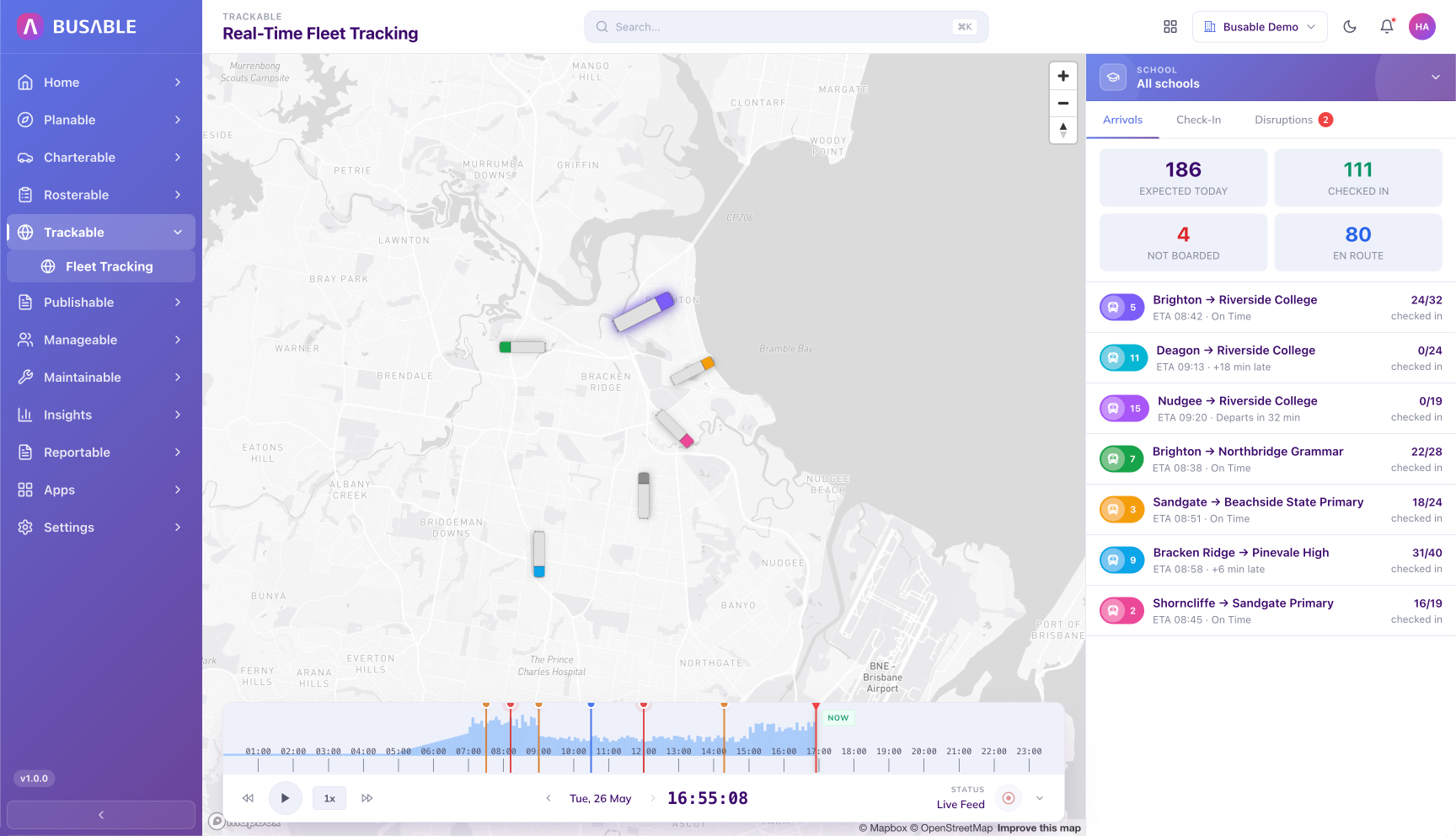Collapse the Trackable menu chevron
Image resolution: width=1456 pixels, height=836 pixels.
(178, 233)
